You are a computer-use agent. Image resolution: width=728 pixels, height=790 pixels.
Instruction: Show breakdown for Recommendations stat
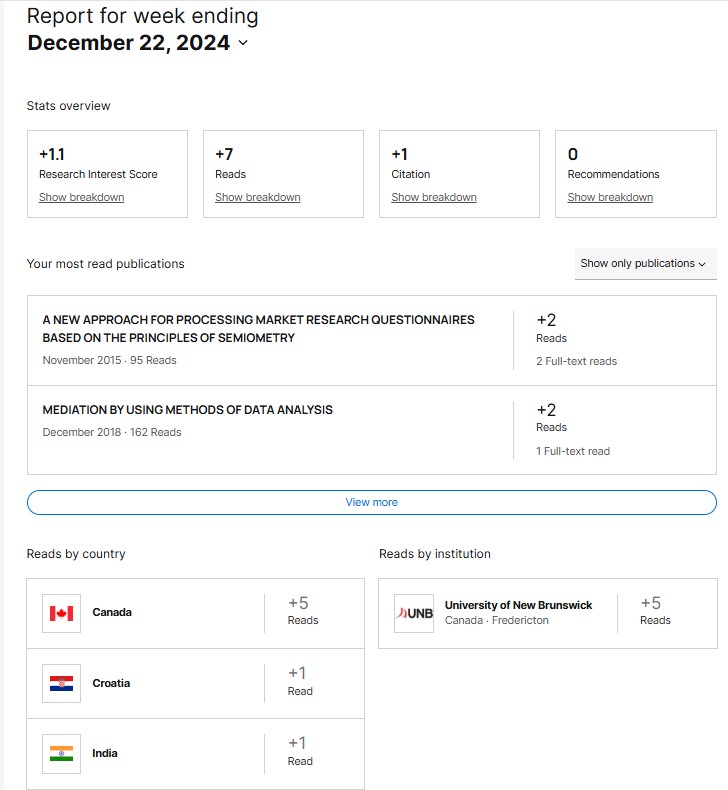[x=609, y=198]
